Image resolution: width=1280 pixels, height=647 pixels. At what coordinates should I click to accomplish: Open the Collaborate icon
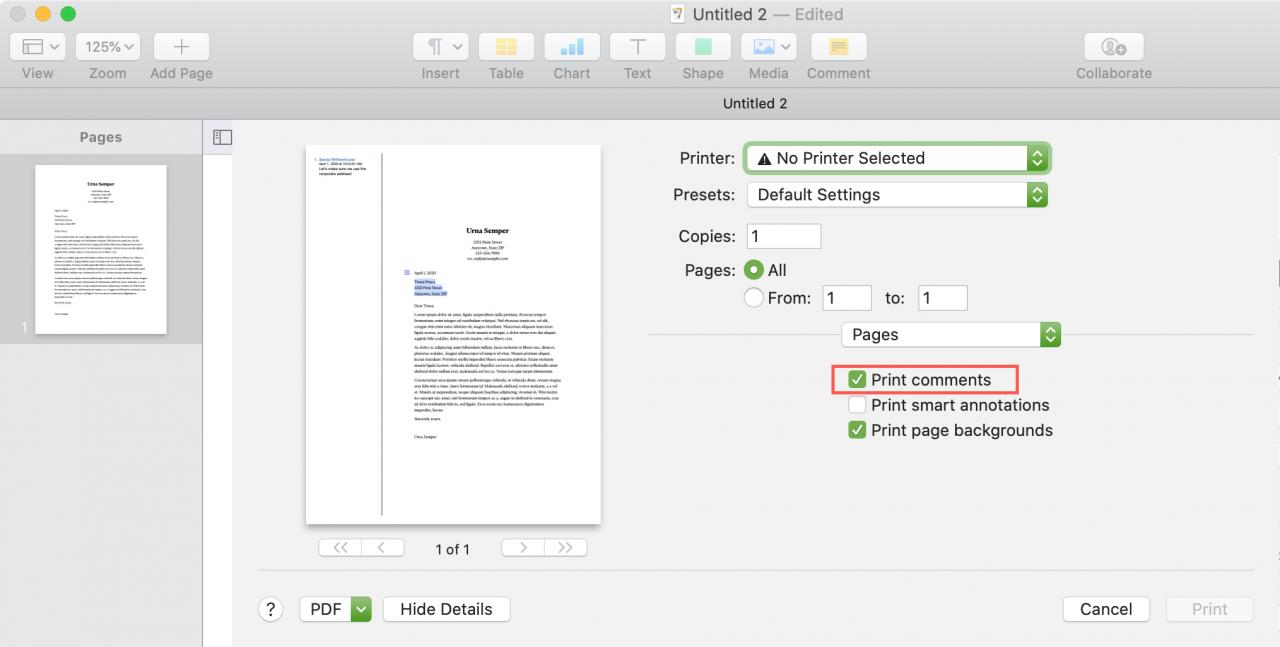point(1114,47)
